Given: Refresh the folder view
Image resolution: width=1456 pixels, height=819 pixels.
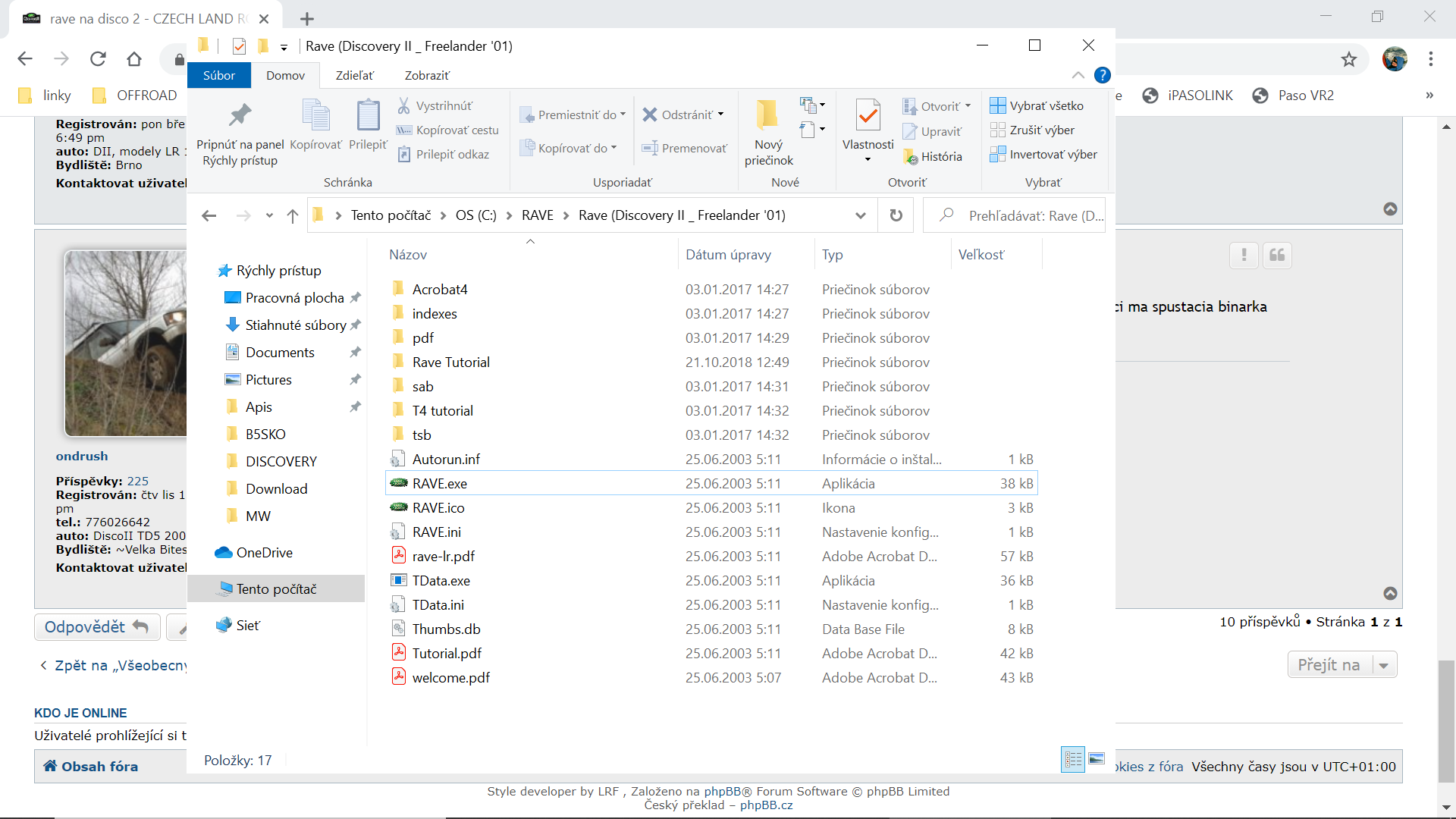Looking at the screenshot, I should pyautogui.click(x=896, y=215).
